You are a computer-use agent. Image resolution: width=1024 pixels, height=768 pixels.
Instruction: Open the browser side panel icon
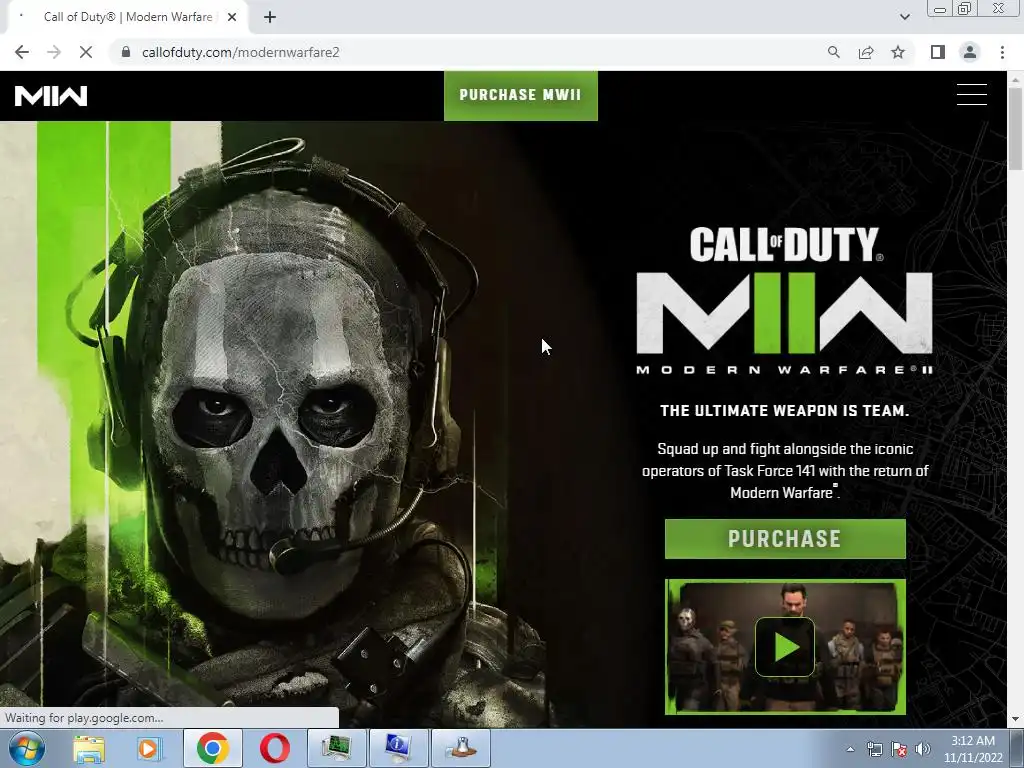(x=938, y=52)
